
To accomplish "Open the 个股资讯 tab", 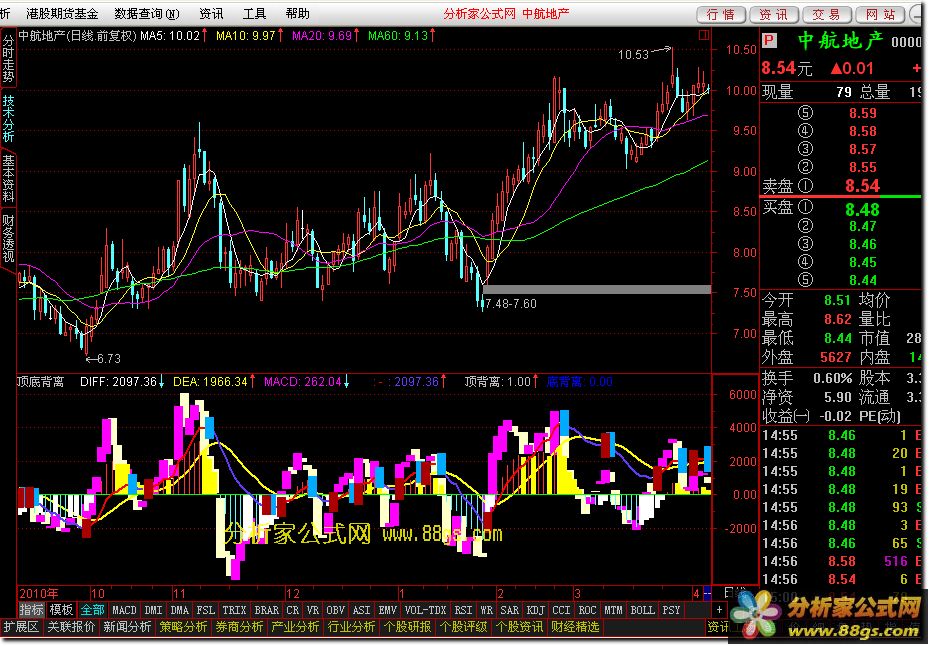I will click(x=519, y=627).
